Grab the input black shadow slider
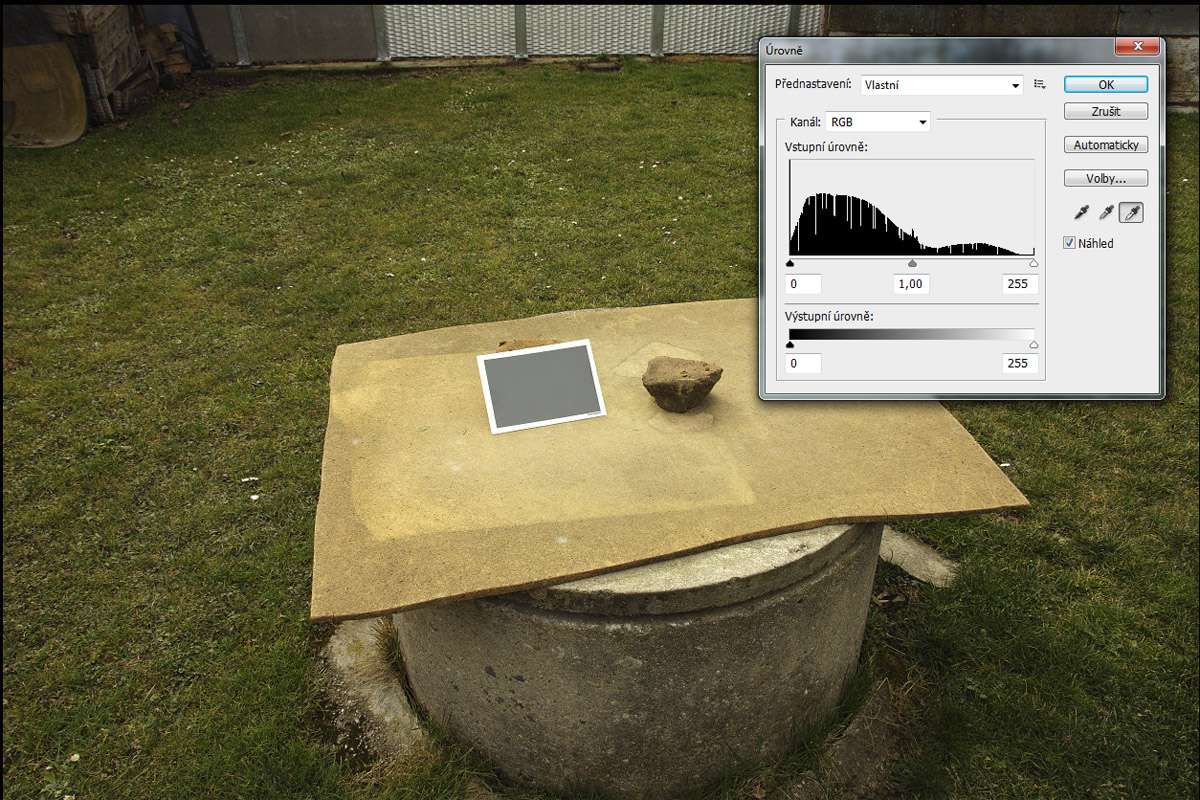Viewport: 1200px width, 800px height. pyautogui.click(x=790, y=264)
